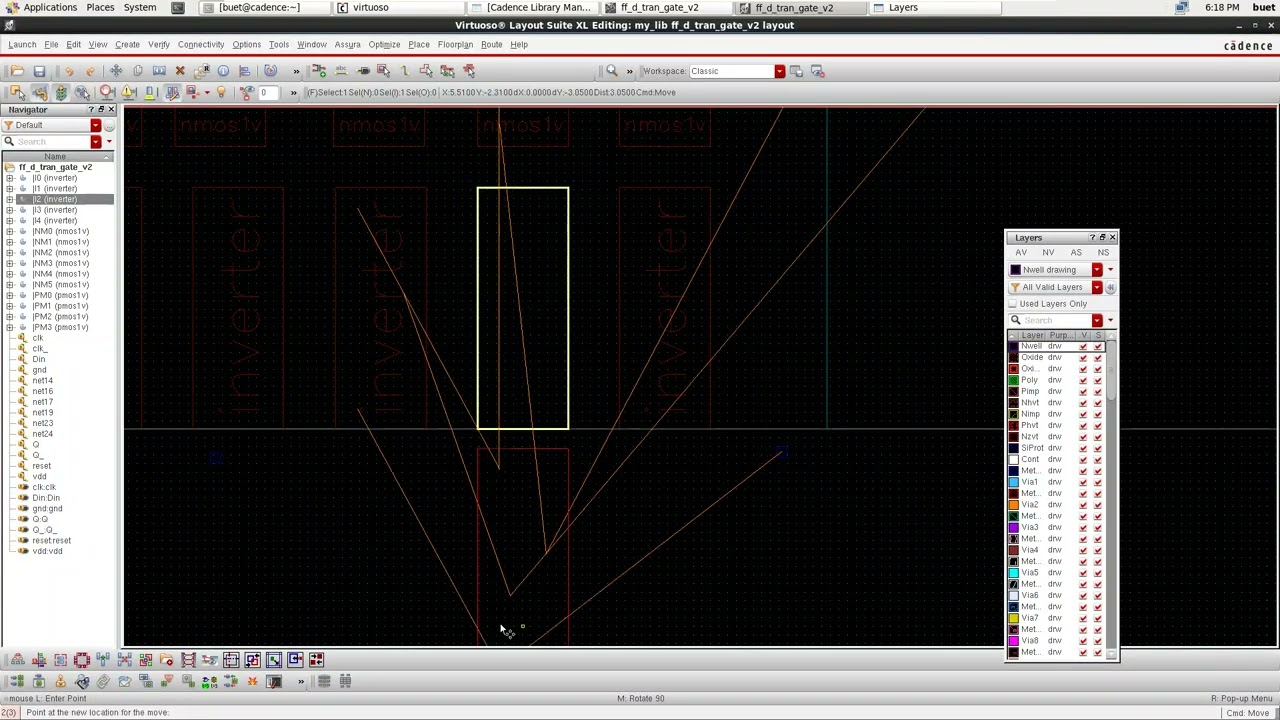Toggle visibility checkbox for Nwell layer
The height and width of the screenshot is (720, 1280).
(1083, 346)
